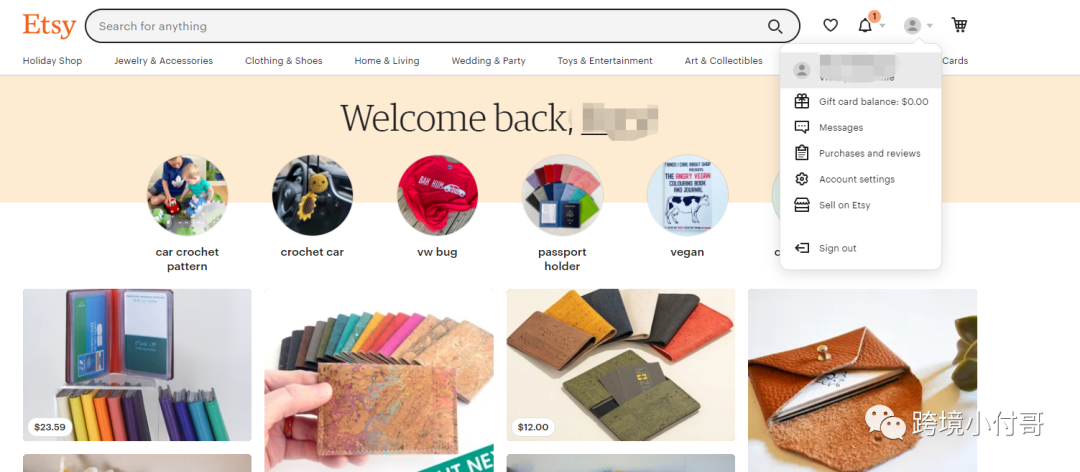Screen dimensions: 1080x472
Task: Open the Holiday Shop category
Action: tap(52, 61)
